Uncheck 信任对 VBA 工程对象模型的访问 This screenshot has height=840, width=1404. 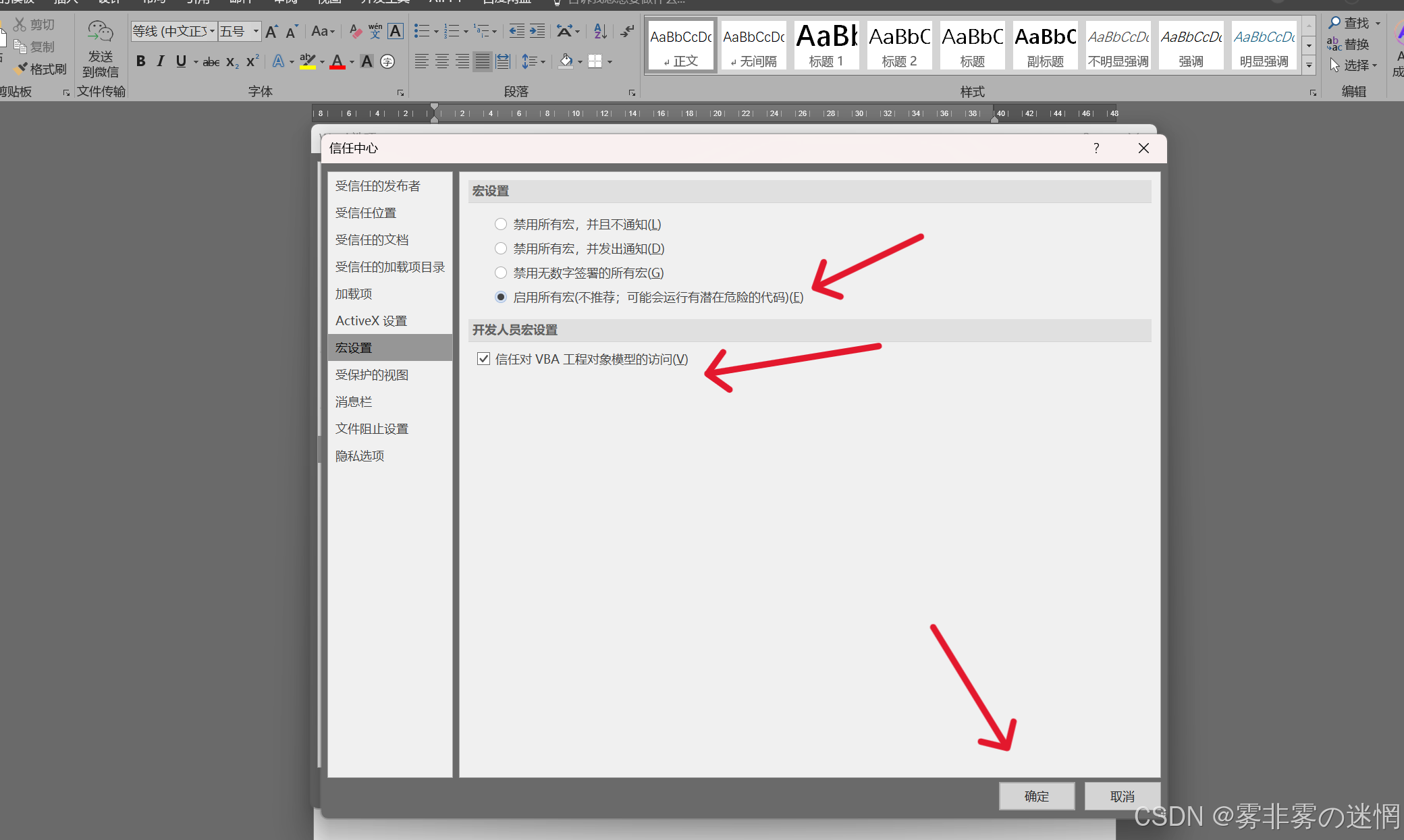483,359
